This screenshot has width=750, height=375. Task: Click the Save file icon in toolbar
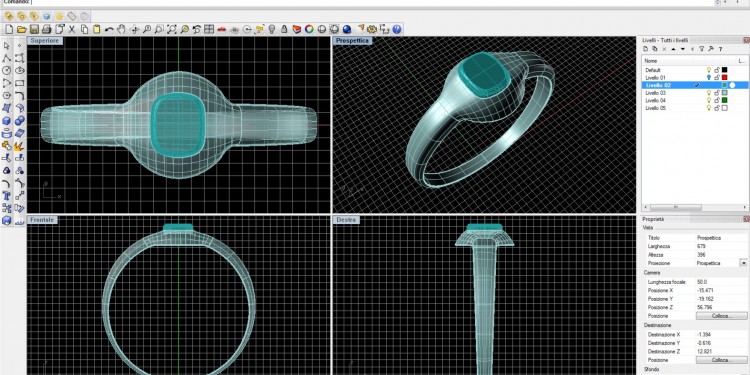click(x=34, y=30)
